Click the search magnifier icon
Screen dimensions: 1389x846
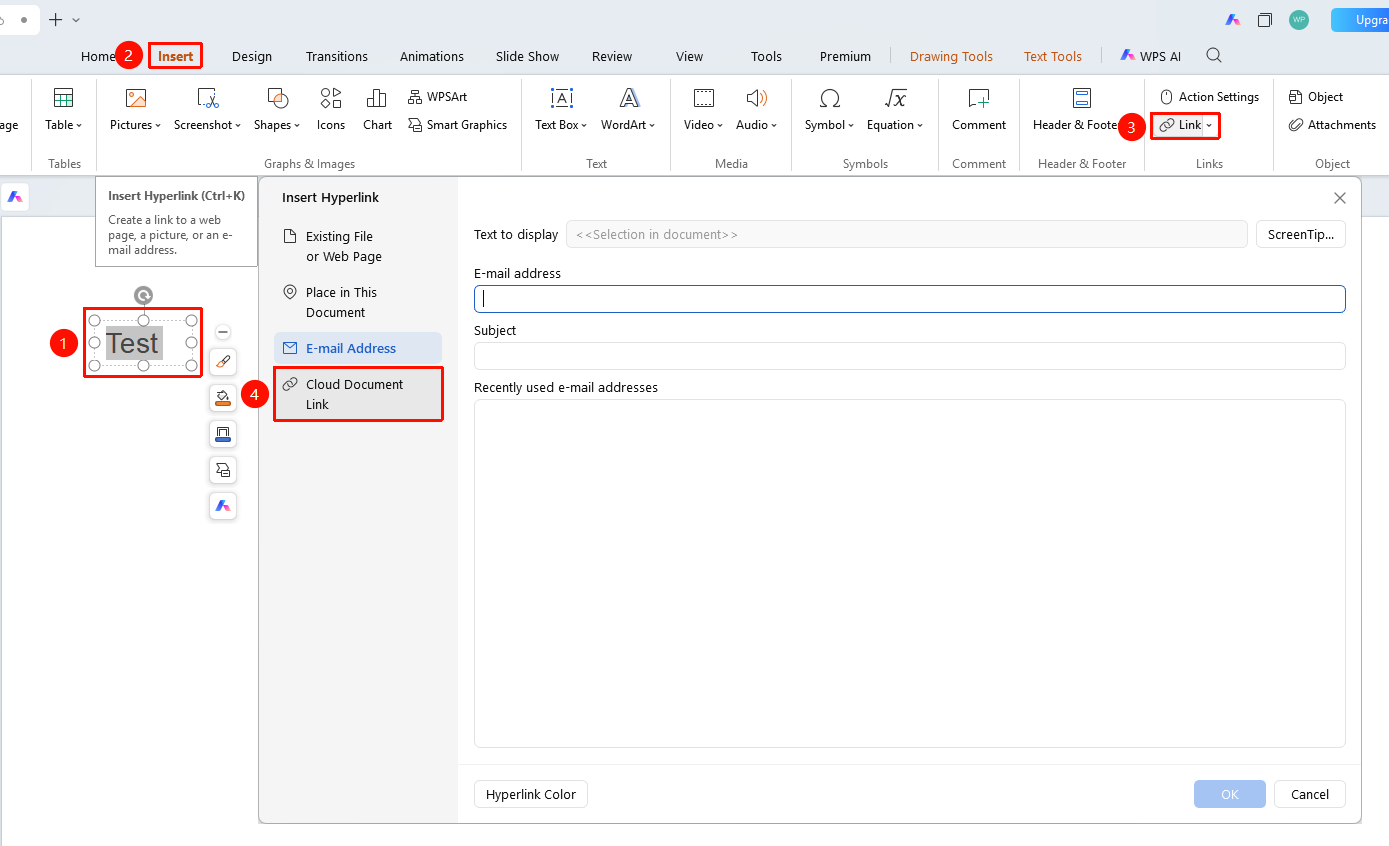point(1214,56)
